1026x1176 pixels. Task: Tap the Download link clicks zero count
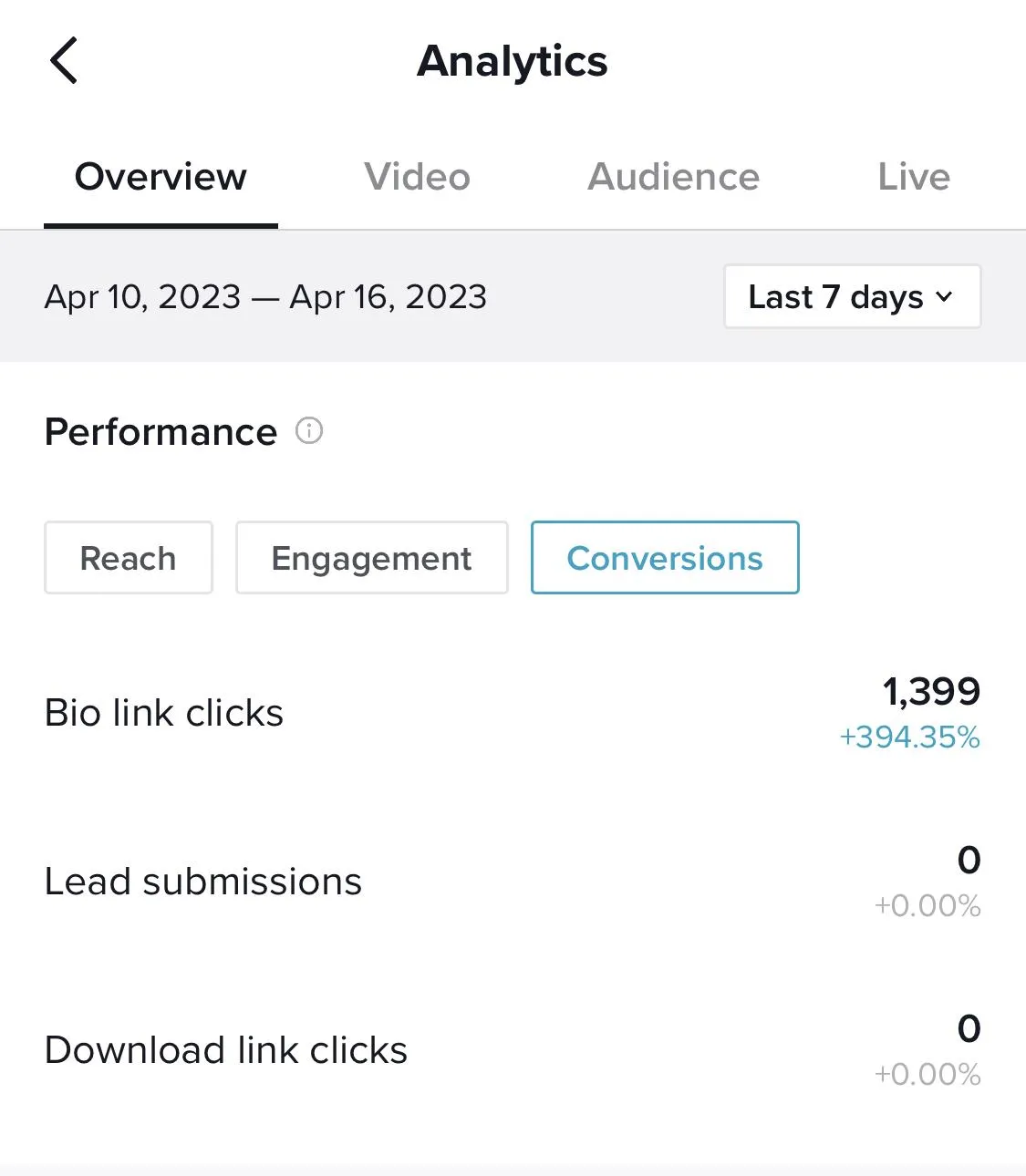tap(969, 1028)
